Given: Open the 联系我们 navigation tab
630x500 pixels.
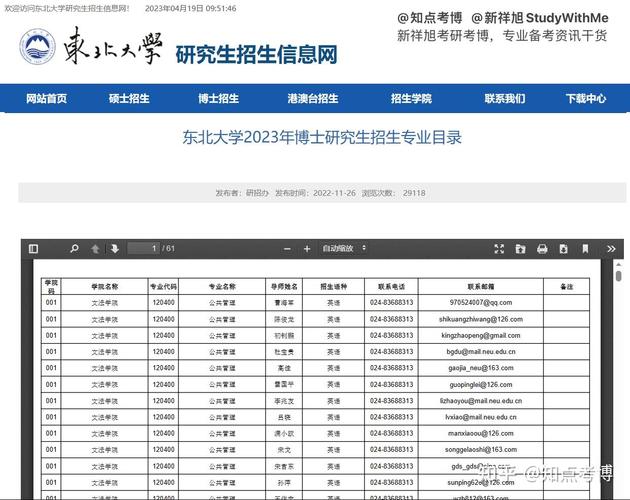Looking at the screenshot, I should coord(505,98).
